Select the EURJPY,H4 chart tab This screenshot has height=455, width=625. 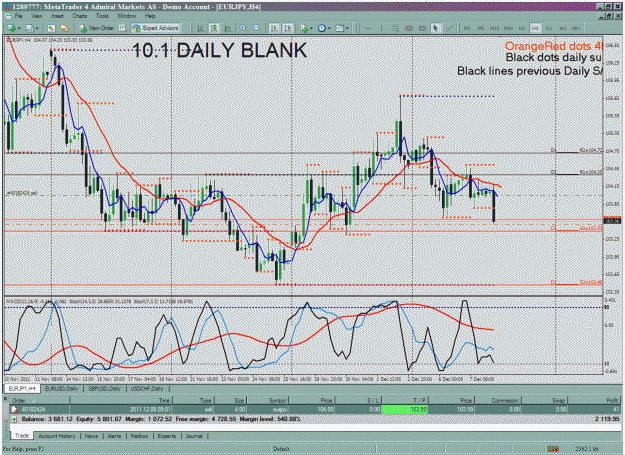click(x=22, y=388)
